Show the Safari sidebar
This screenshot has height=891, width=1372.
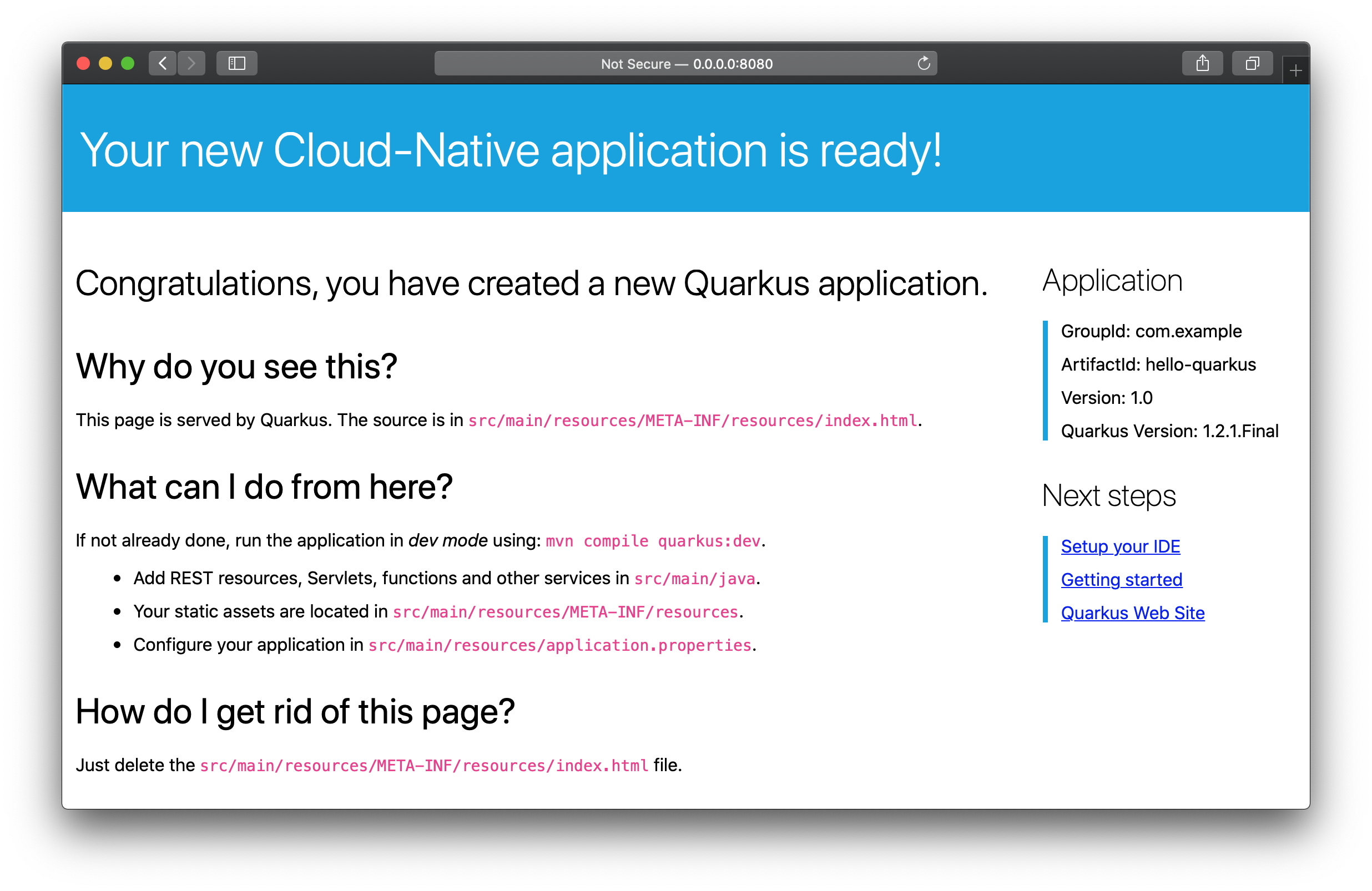(236, 63)
